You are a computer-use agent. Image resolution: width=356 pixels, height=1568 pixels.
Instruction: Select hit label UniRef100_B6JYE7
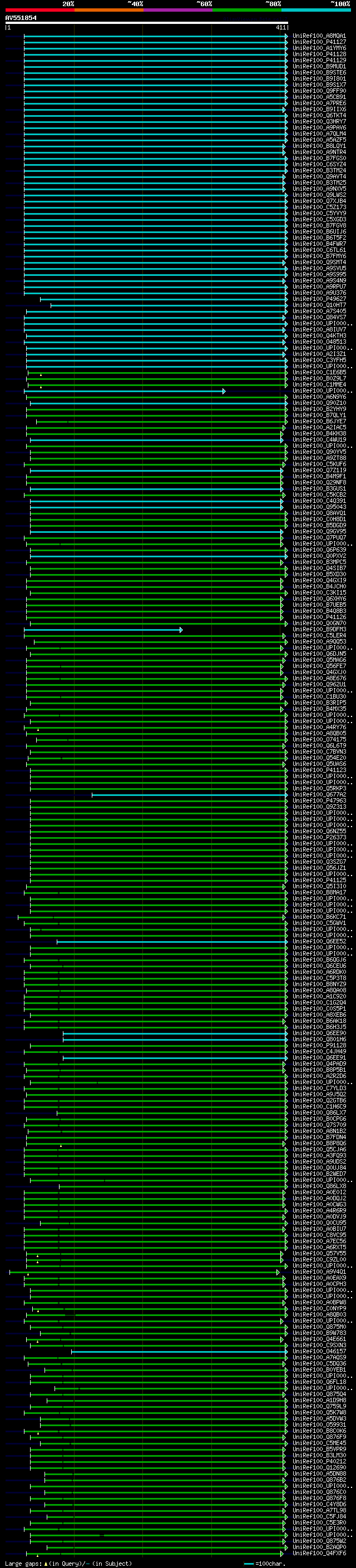pyautogui.click(x=319, y=421)
